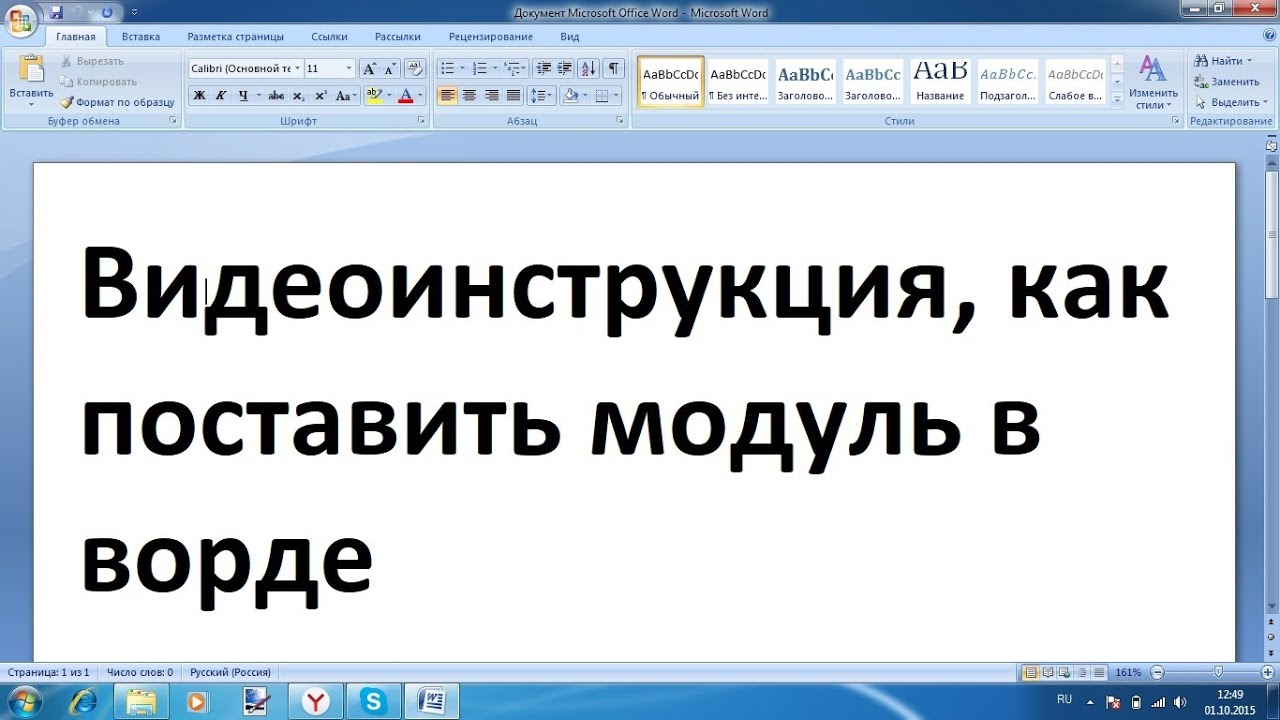
Task: Open Yandex browser from the taskbar
Action: [x=316, y=702]
